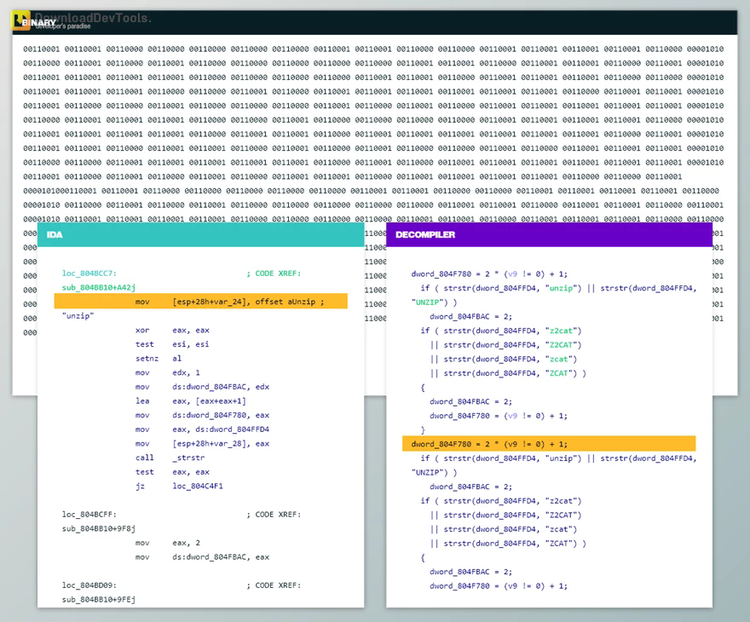
Task: Click the CODE XREF comment beside loc_804BCFF
Action: pyautogui.click(x=274, y=514)
